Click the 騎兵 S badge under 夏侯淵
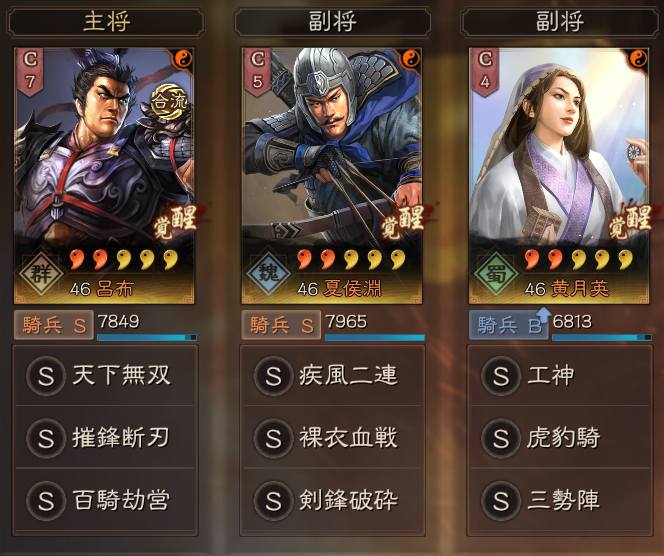 pos(281,325)
